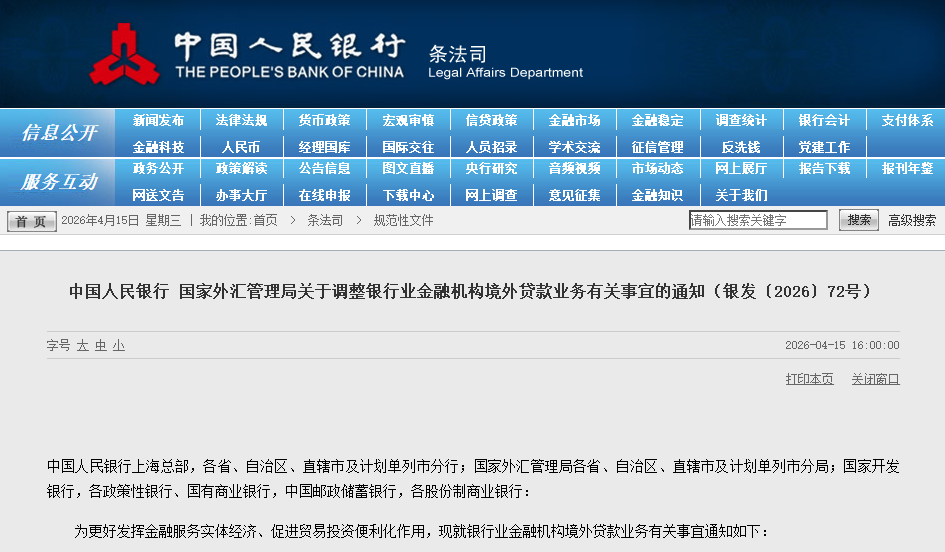Set font size to 小 (small)
Image resolution: width=945 pixels, height=552 pixels.
pos(119,345)
